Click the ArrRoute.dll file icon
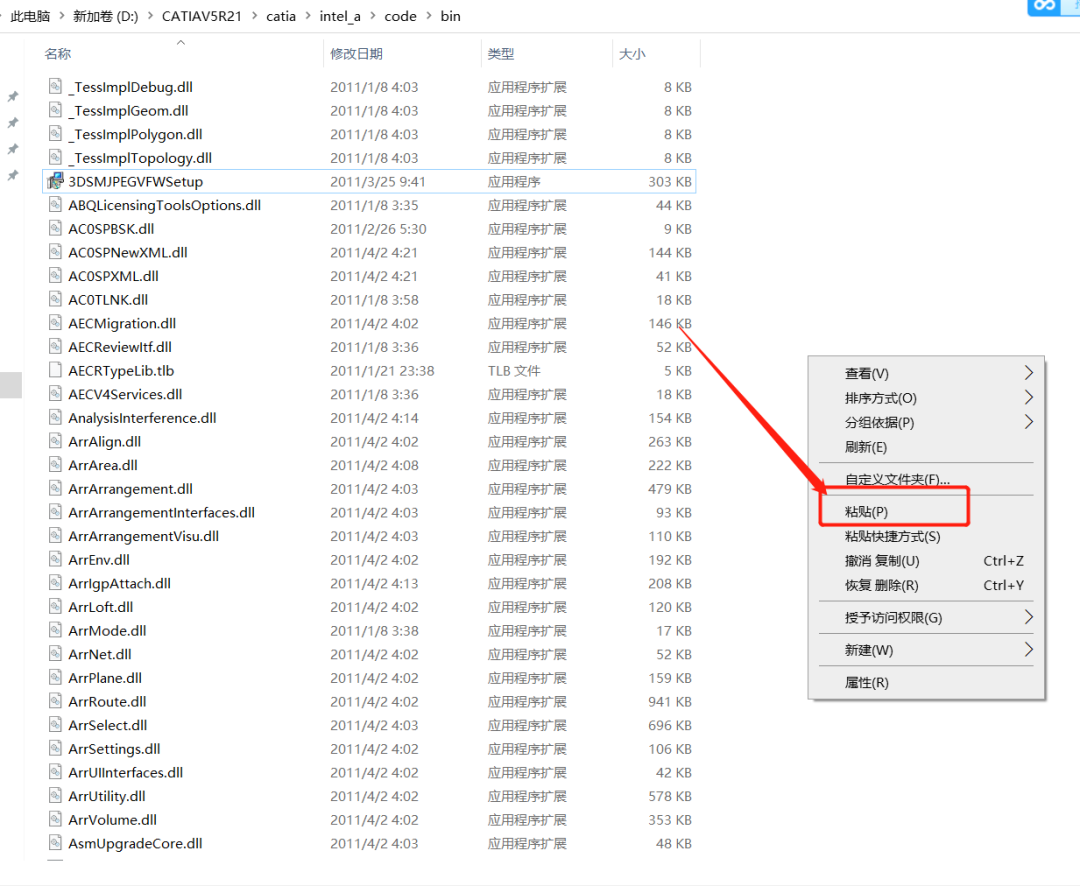The height and width of the screenshot is (886, 1080). 56,701
